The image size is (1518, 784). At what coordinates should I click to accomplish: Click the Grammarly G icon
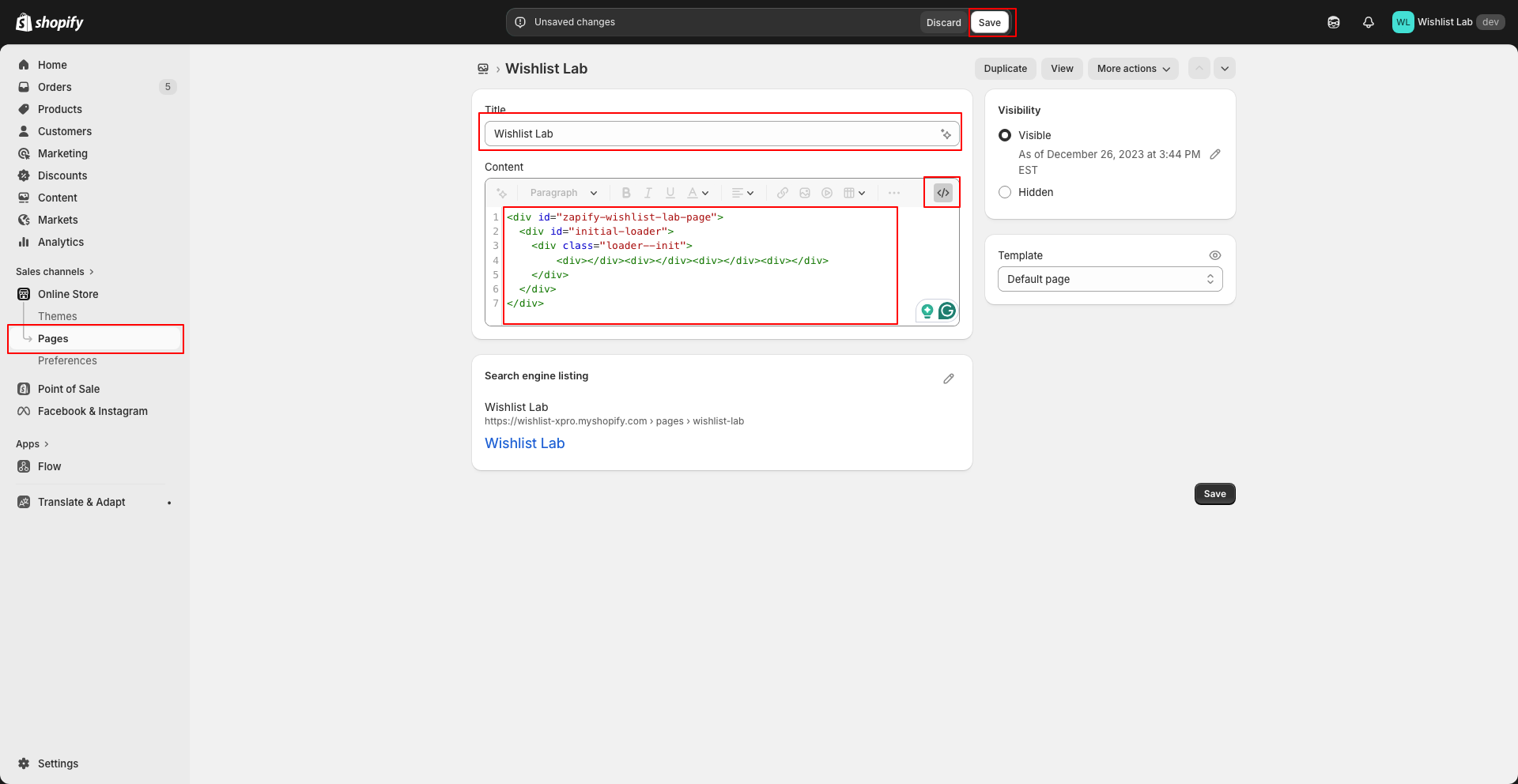tap(947, 311)
